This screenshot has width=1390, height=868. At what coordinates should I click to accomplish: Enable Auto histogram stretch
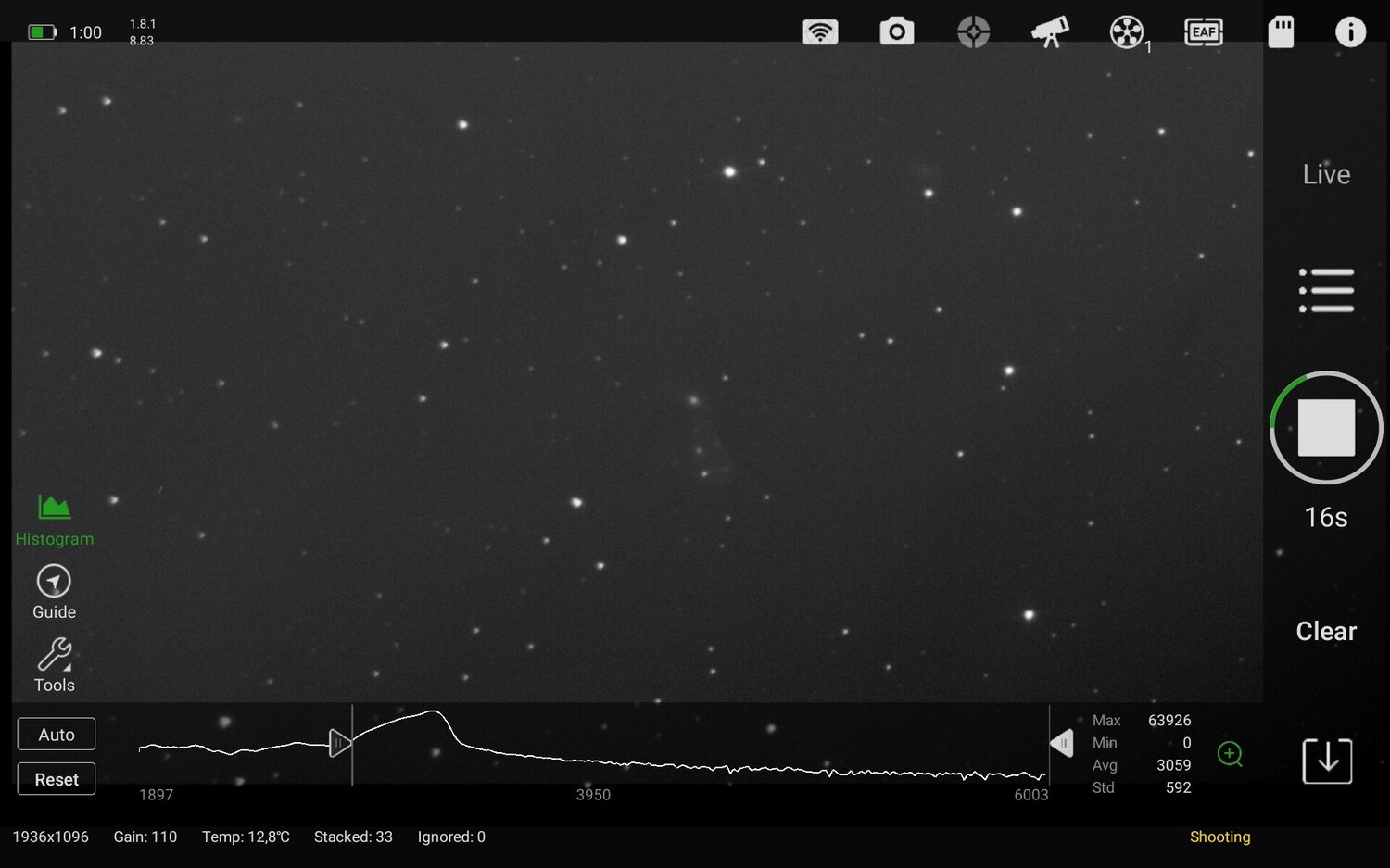point(56,734)
